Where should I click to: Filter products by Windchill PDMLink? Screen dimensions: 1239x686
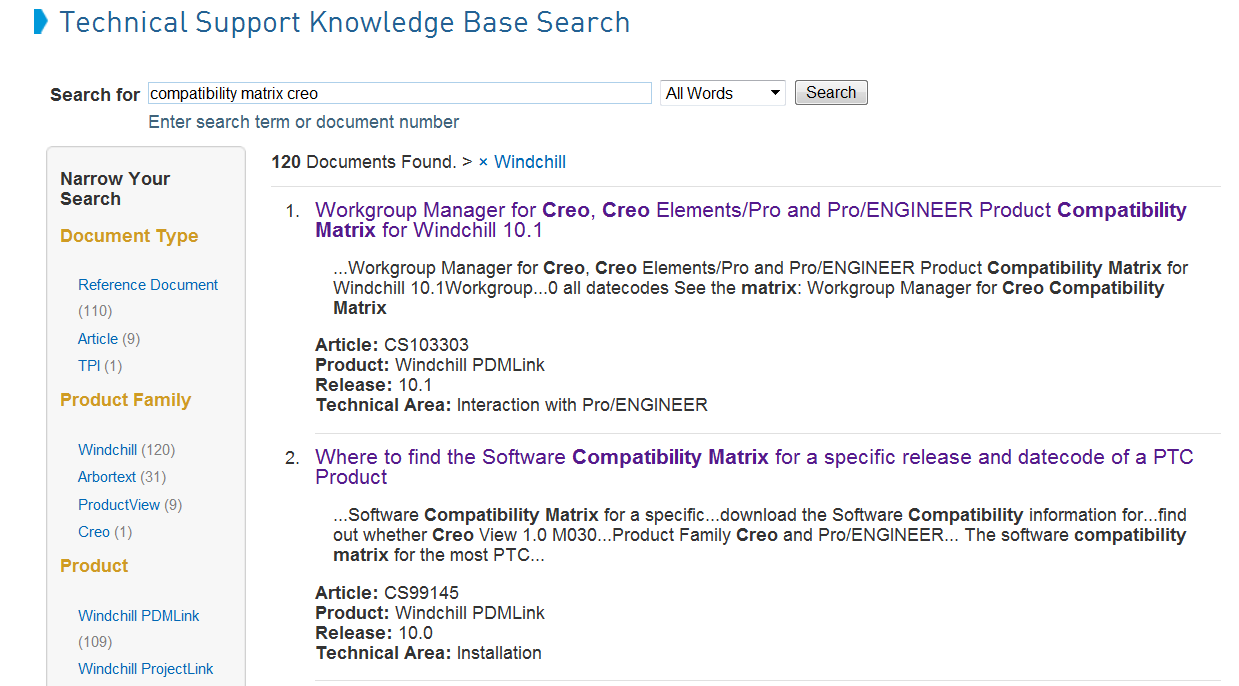(x=138, y=615)
